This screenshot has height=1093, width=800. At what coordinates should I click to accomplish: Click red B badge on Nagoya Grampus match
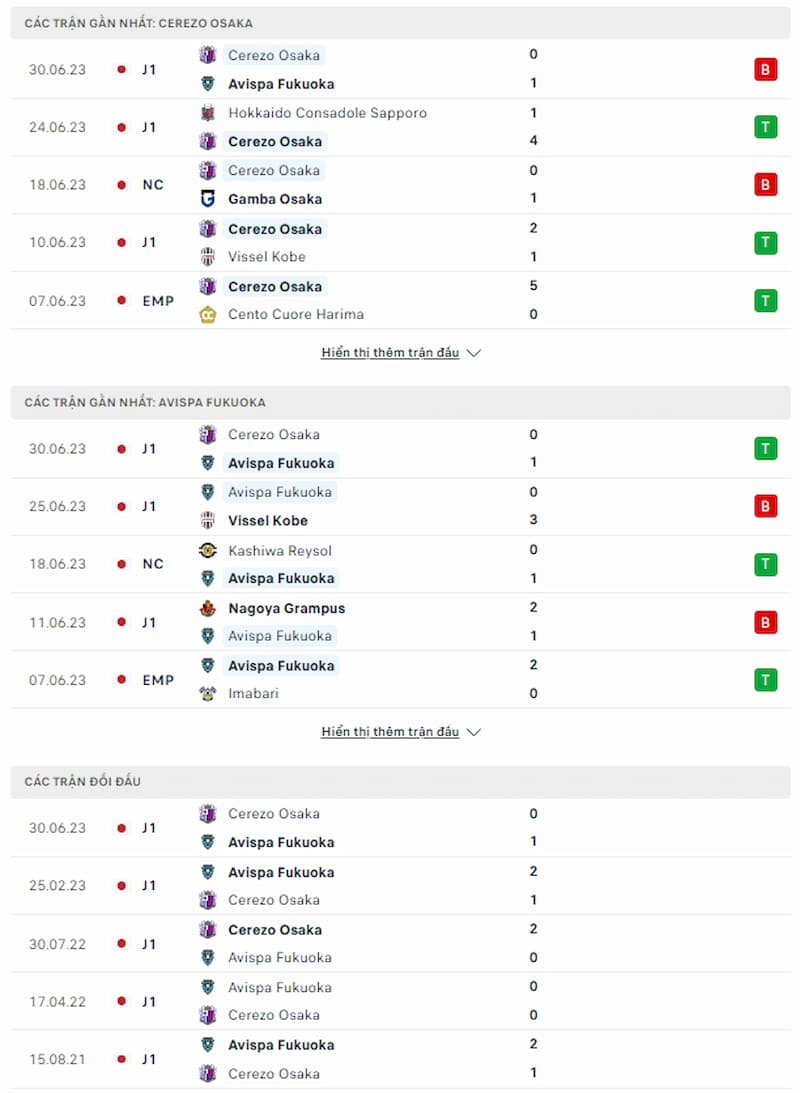pos(765,622)
